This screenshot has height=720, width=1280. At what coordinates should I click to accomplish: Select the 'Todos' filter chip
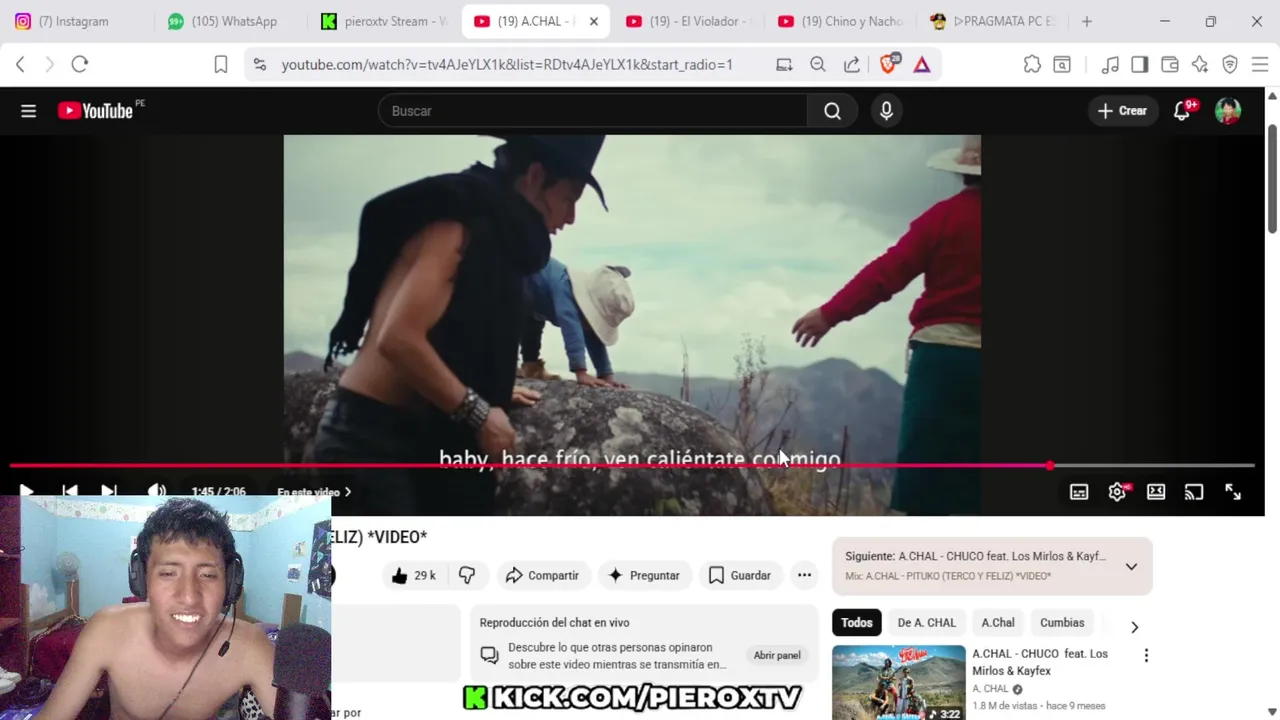tap(856, 622)
